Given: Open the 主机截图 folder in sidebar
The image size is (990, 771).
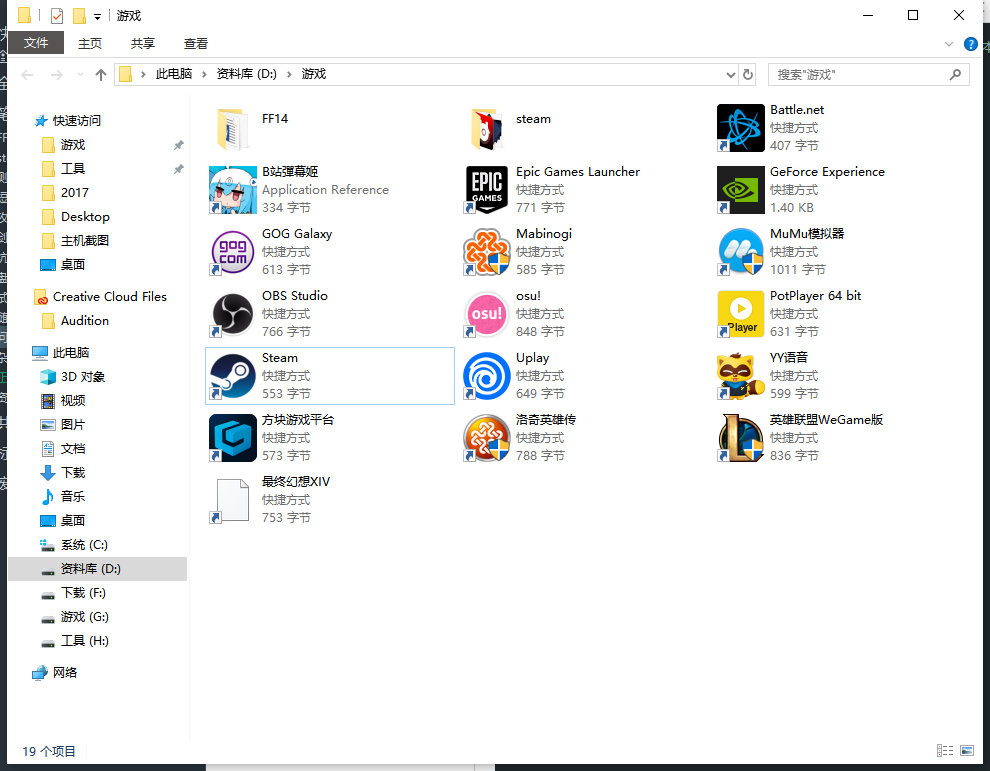Looking at the screenshot, I should [x=85, y=241].
